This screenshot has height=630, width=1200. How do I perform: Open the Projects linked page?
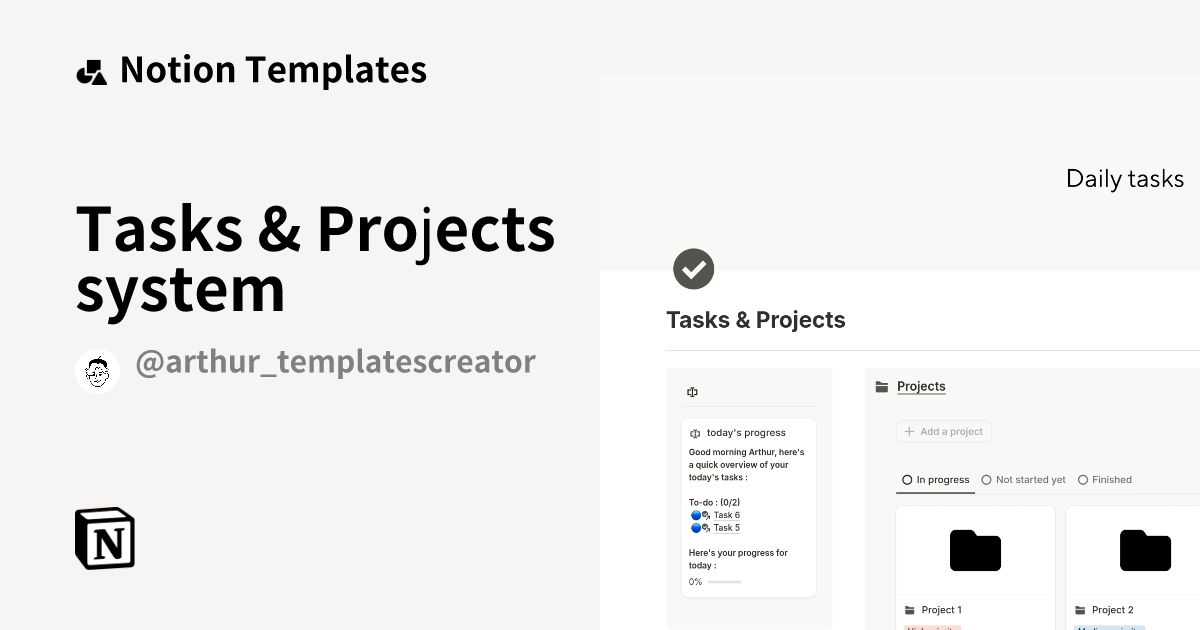[x=921, y=386]
